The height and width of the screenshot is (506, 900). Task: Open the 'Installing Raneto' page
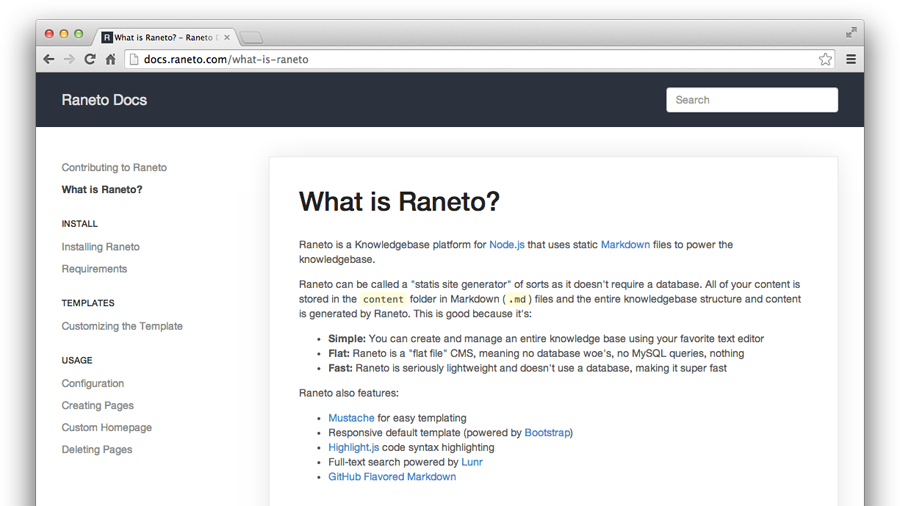[x=100, y=247]
